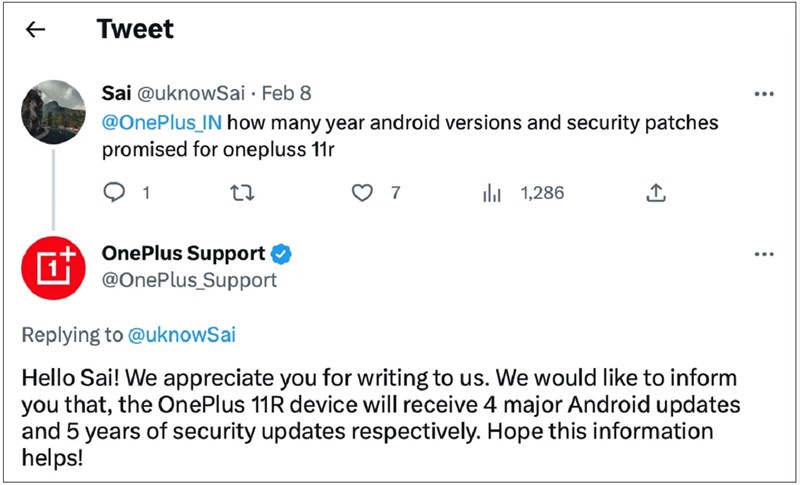Like Sai's tweet with the heart

pos(362,193)
